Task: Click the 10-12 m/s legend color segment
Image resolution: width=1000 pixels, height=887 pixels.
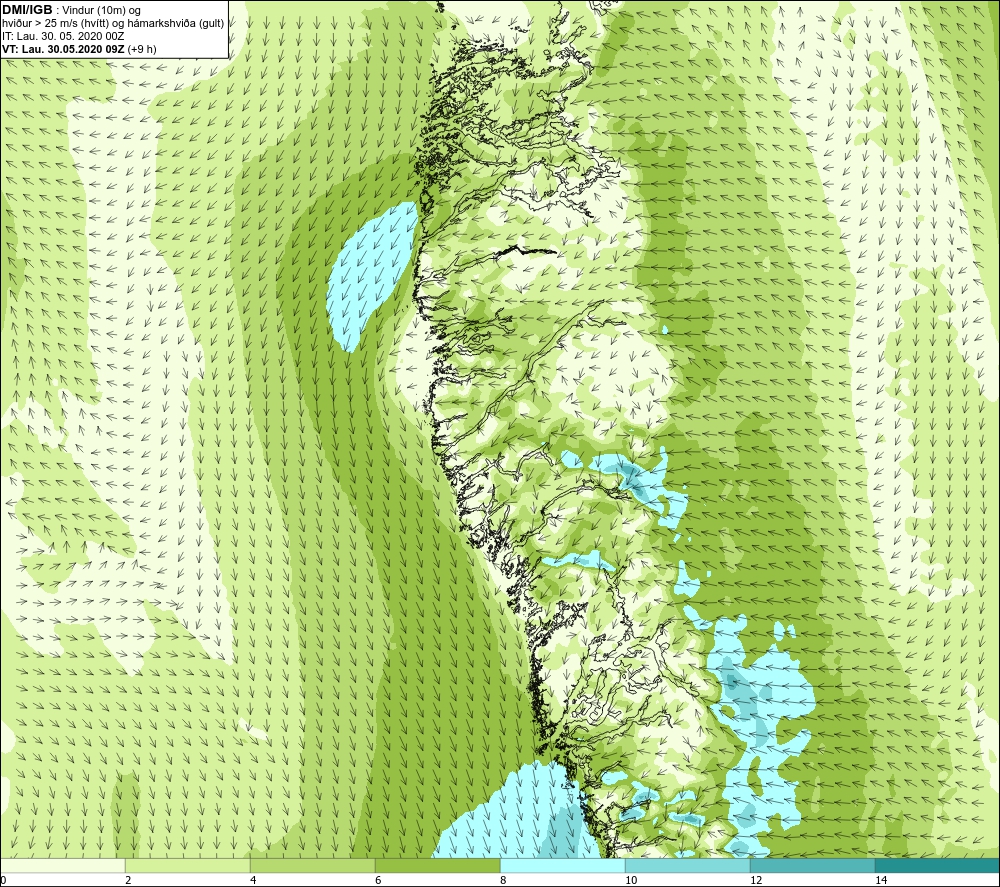Action: tap(688, 865)
